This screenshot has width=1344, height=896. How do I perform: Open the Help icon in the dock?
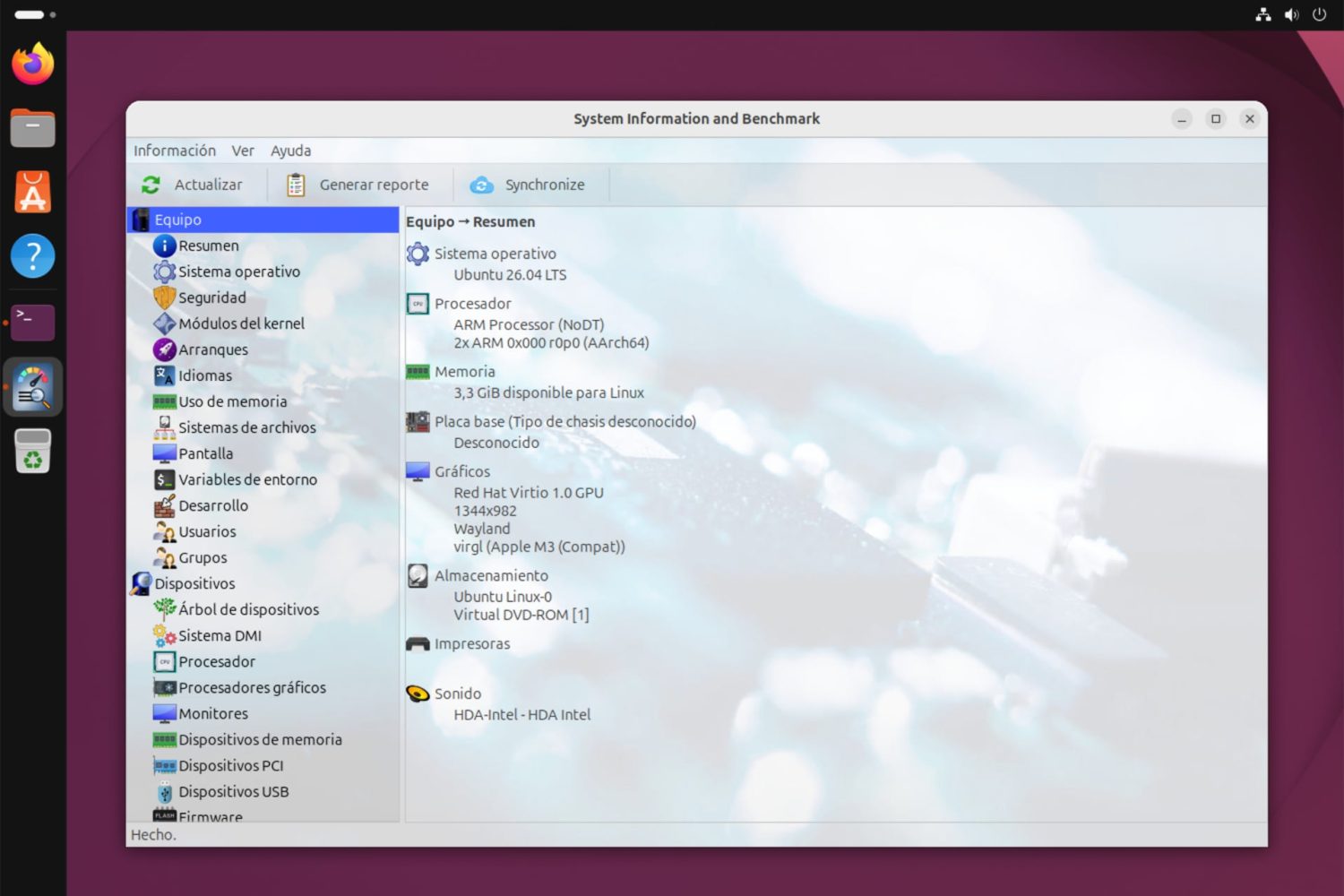coord(33,256)
